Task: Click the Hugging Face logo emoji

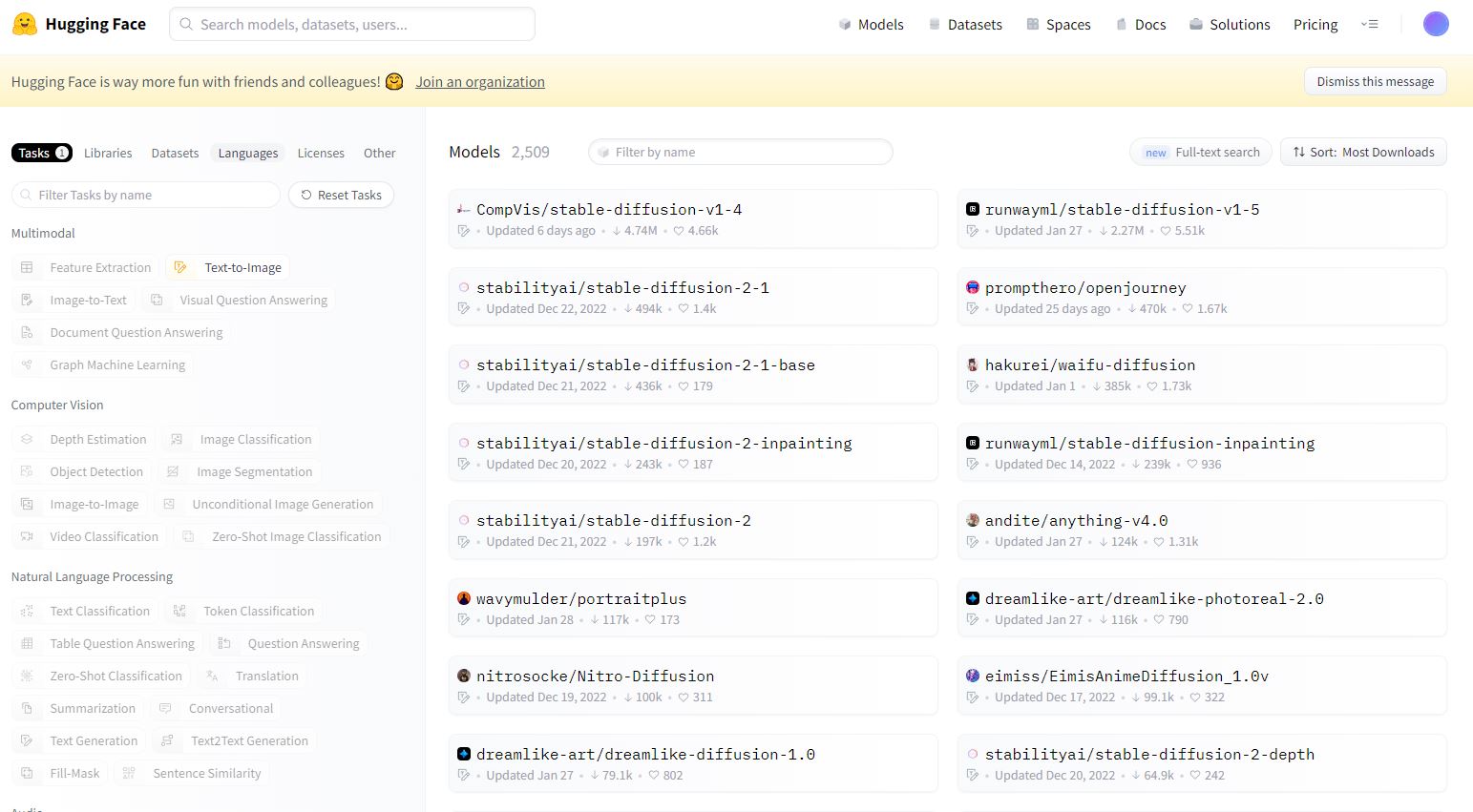Action: pyautogui.click(x=25, y=24)
